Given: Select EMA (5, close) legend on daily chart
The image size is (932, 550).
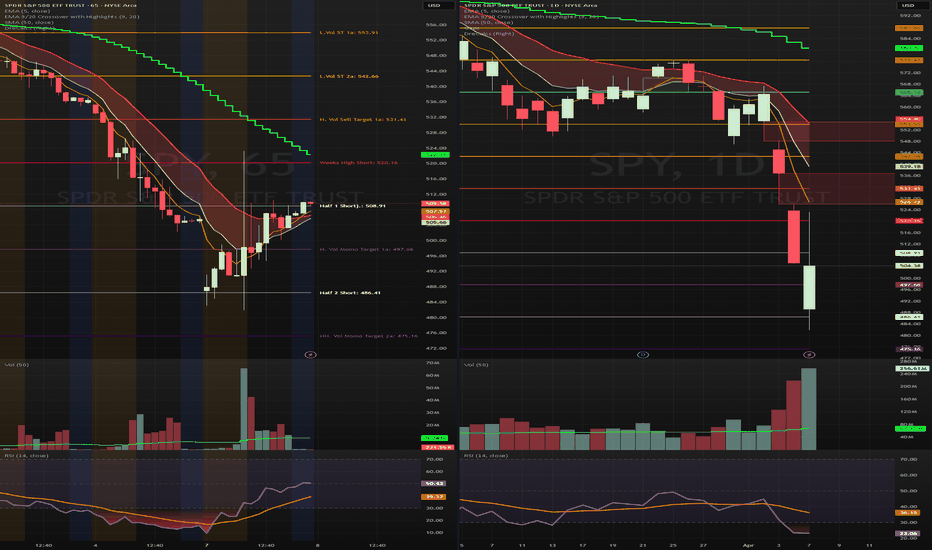Looking at the screenshot, I should tap(486, 11).
